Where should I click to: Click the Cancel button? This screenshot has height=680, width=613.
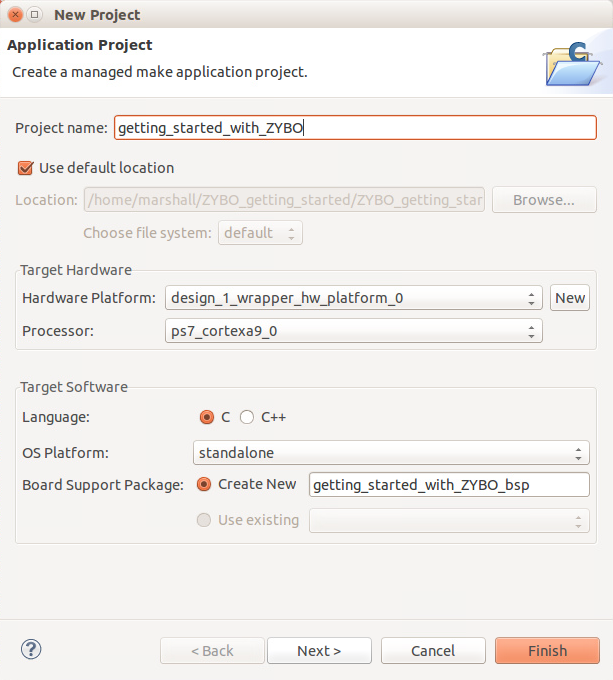pyautogui.click(x=433, y=651)
